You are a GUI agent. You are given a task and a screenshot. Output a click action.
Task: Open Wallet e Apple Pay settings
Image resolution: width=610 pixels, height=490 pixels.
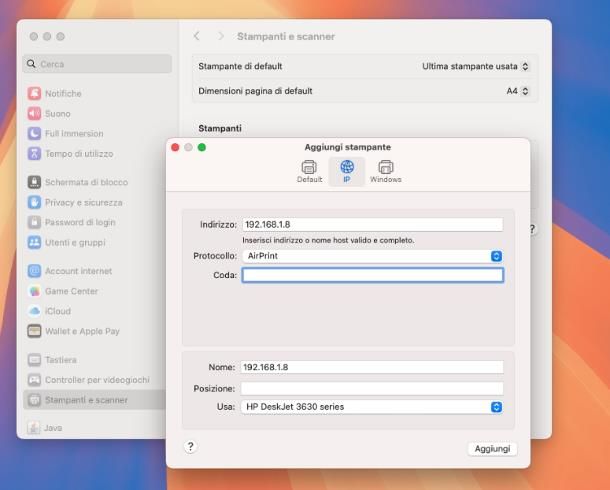[x=81, y=331]
